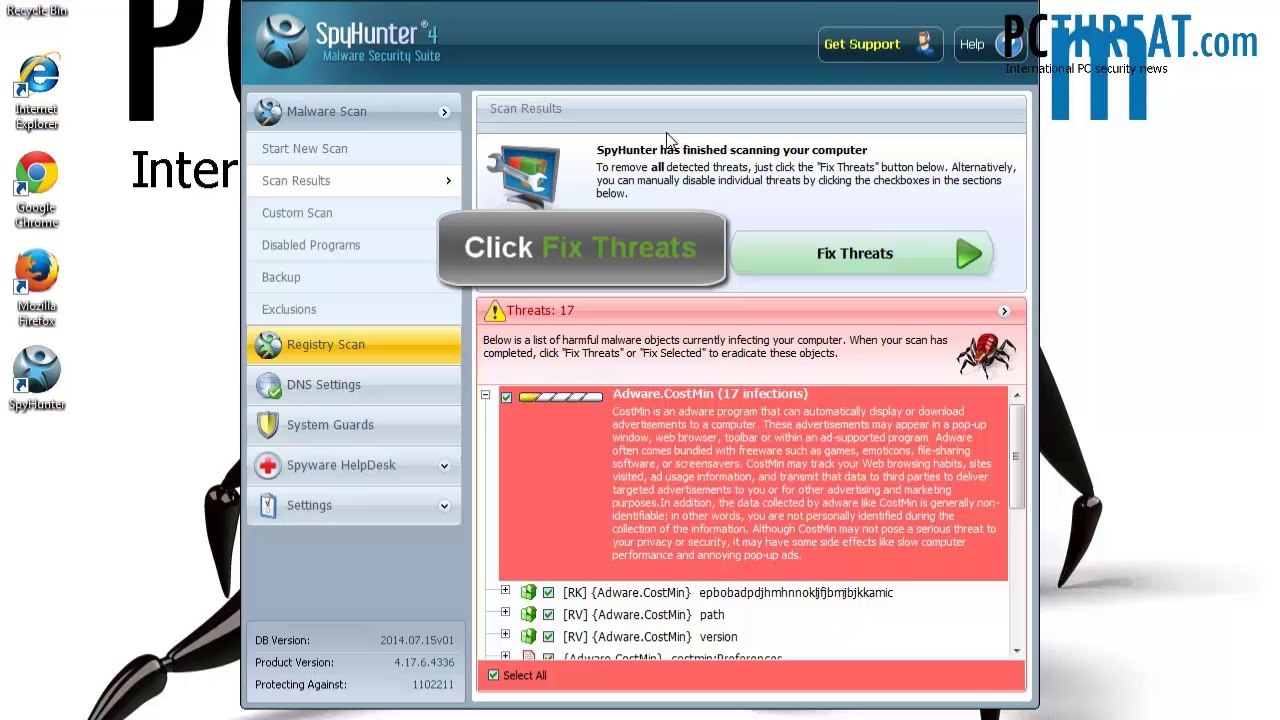
Task: Open Registry Scan
Action: pos(354,345)
